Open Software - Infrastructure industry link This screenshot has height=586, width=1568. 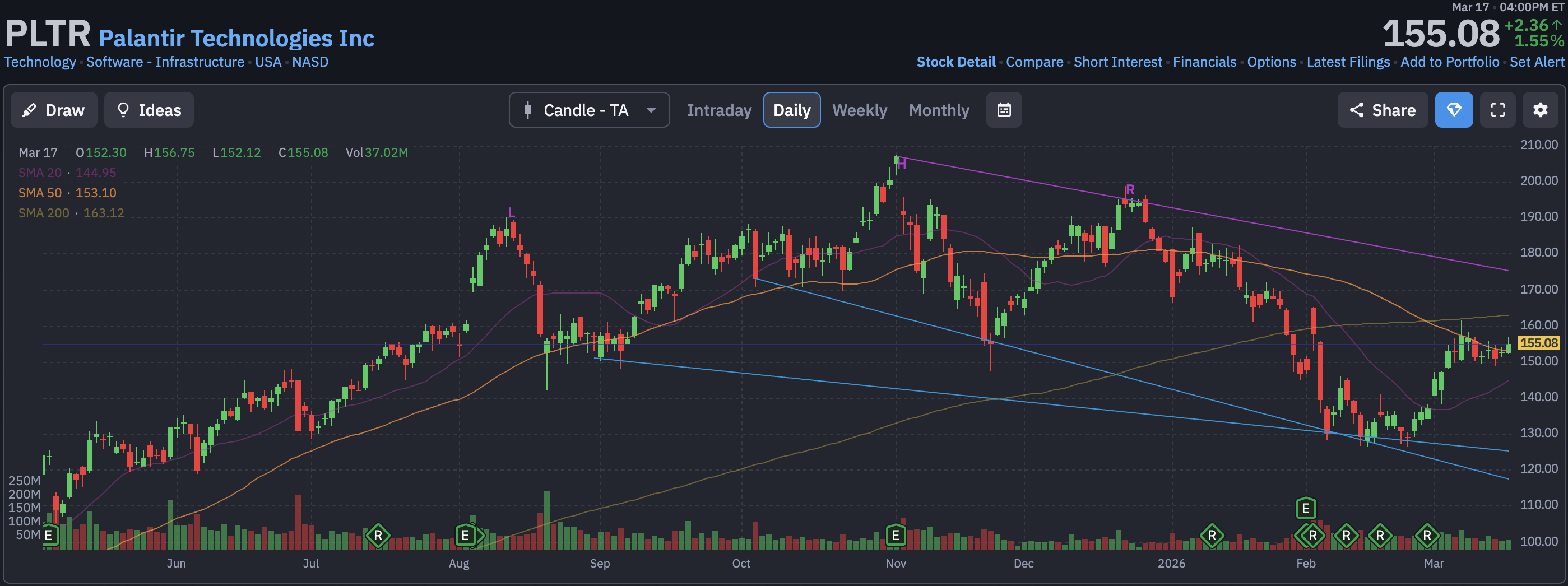[165, 62]
